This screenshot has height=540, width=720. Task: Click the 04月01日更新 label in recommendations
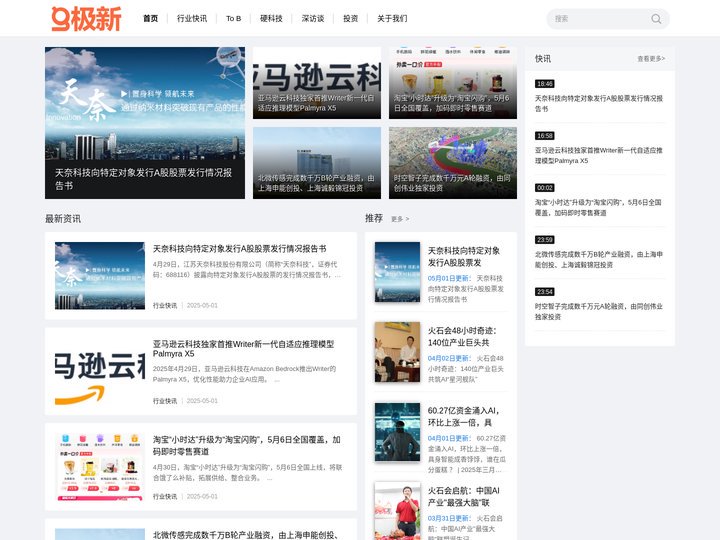click(x=449, y=438)
